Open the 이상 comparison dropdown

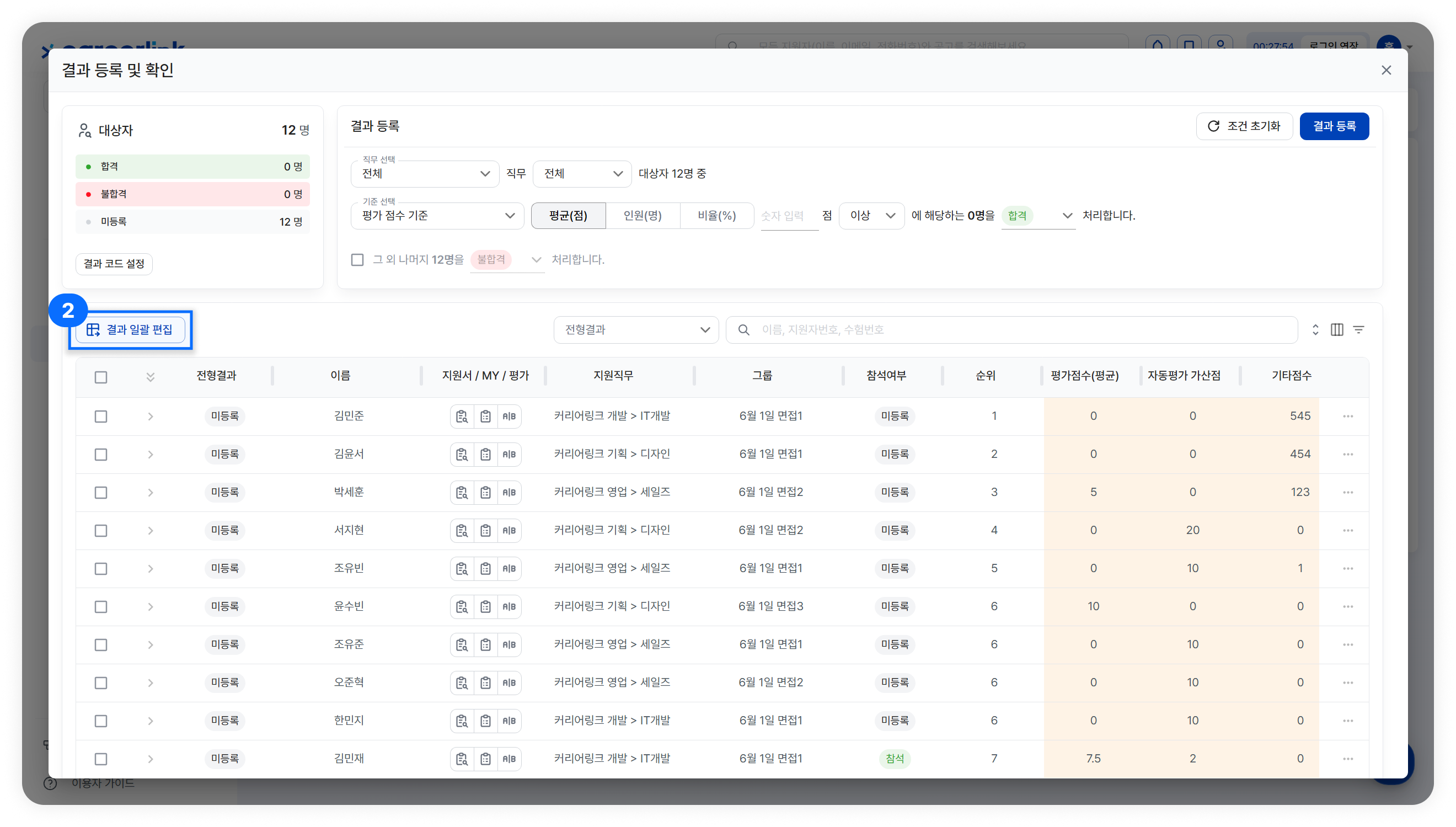(x=871, y=216)
